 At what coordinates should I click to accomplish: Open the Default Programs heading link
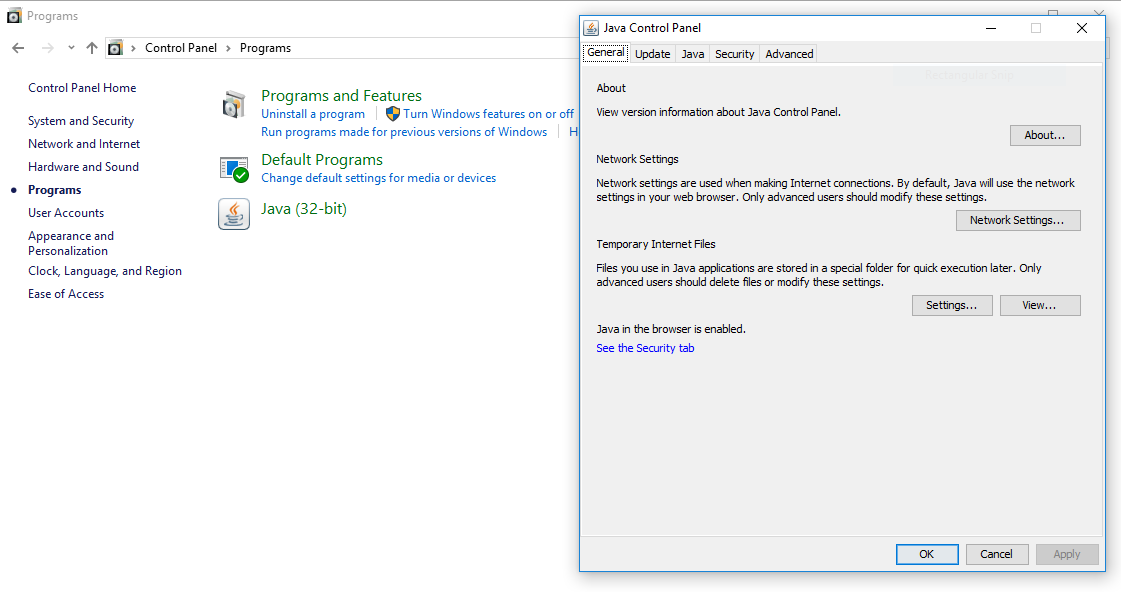pyautogui.click(x=322, y=159)
